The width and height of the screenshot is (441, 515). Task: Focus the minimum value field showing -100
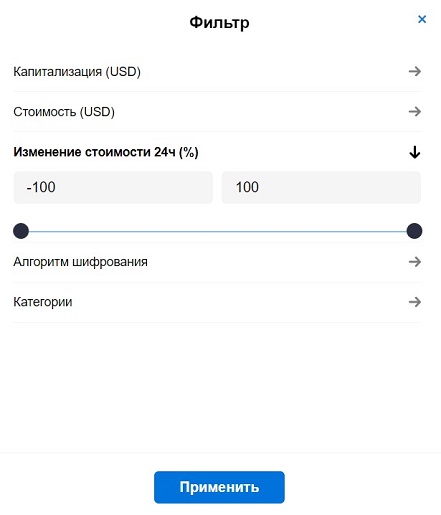113,187
